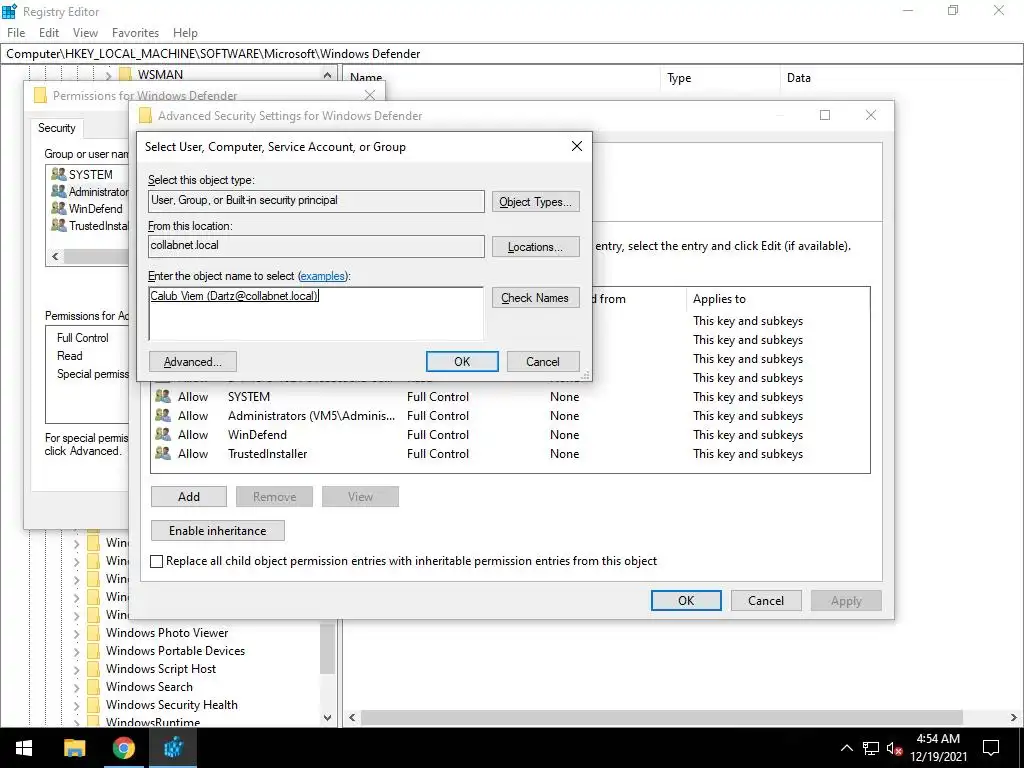Viewport: 1024px width, 768px height.
Task: Open the Edit menu
Action: pyautogui.click(x=49, y=33)
